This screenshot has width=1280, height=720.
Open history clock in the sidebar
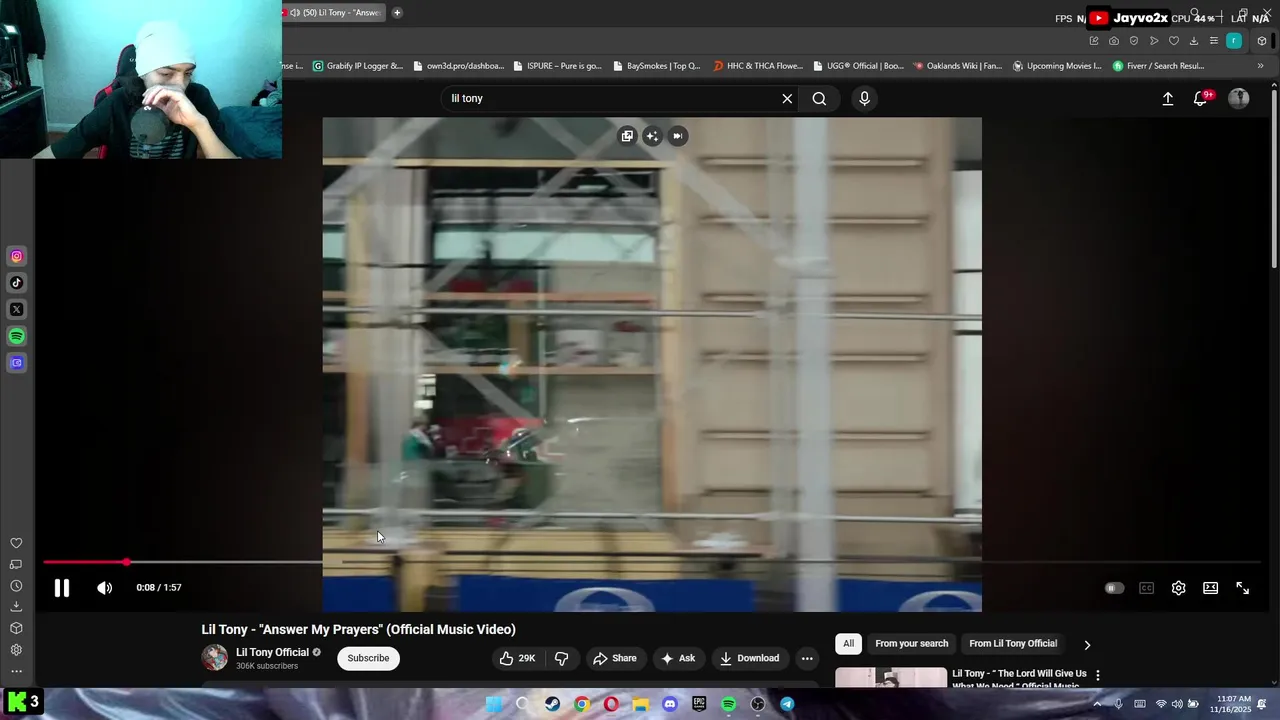point(16,586)
